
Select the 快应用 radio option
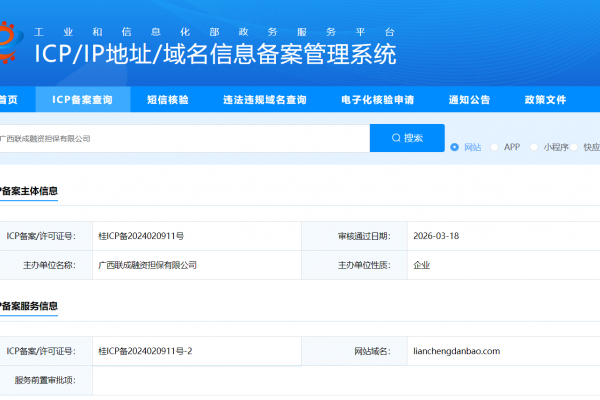(574, 147)
